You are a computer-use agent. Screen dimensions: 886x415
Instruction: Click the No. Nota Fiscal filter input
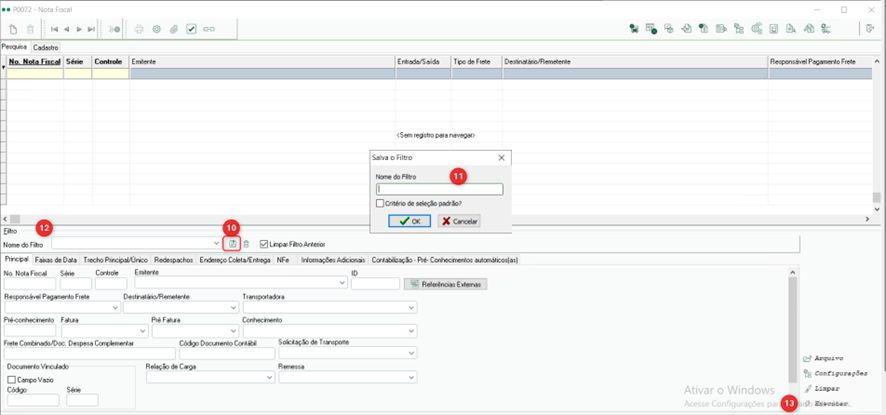pos(30,284)
